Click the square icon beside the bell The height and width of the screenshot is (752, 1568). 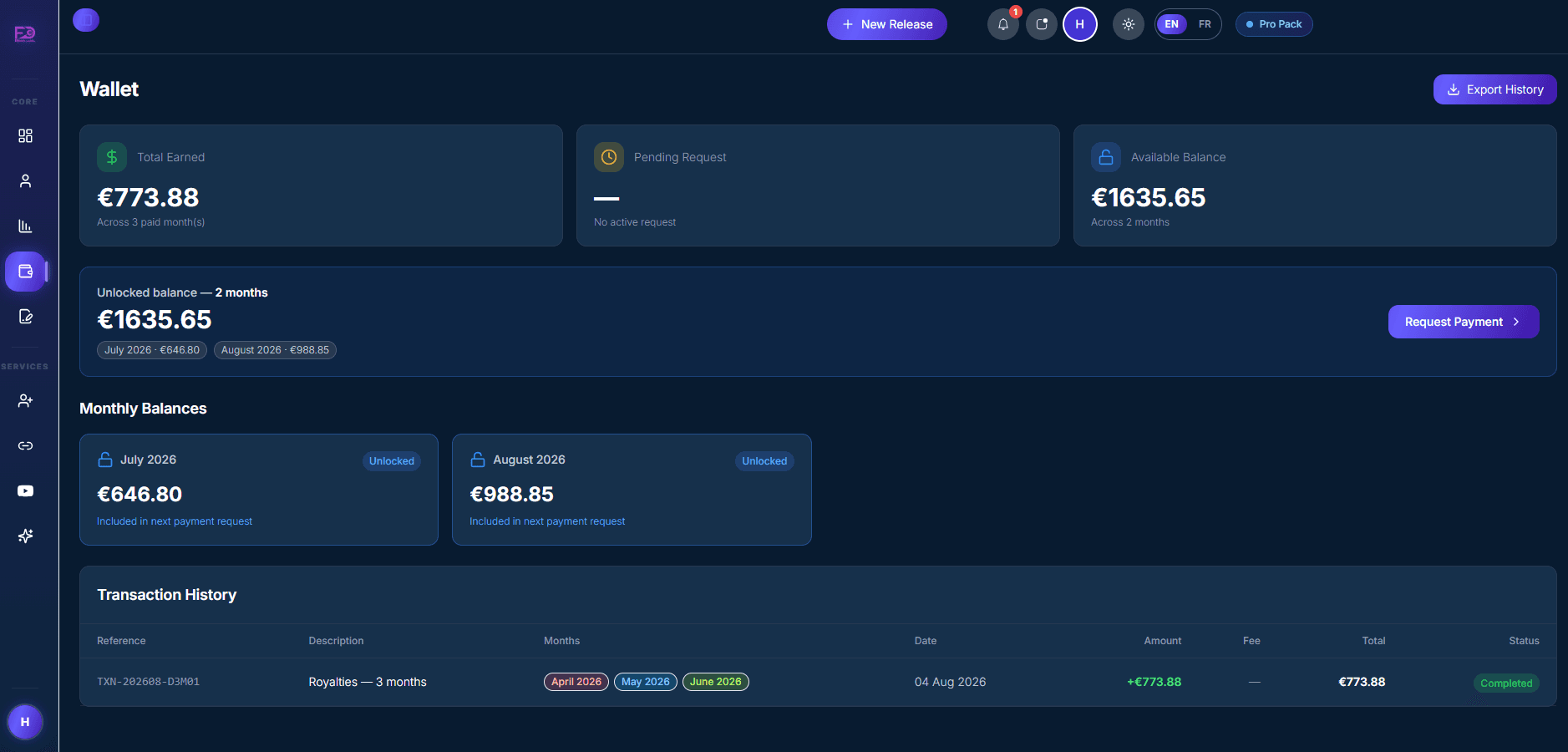click(1042, 24)
